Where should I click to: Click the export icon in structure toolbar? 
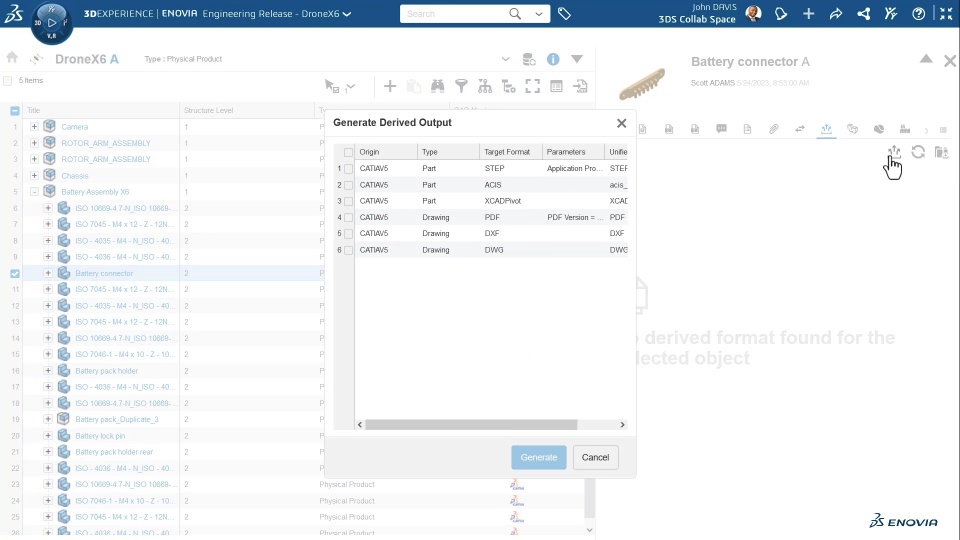[580, 86]
